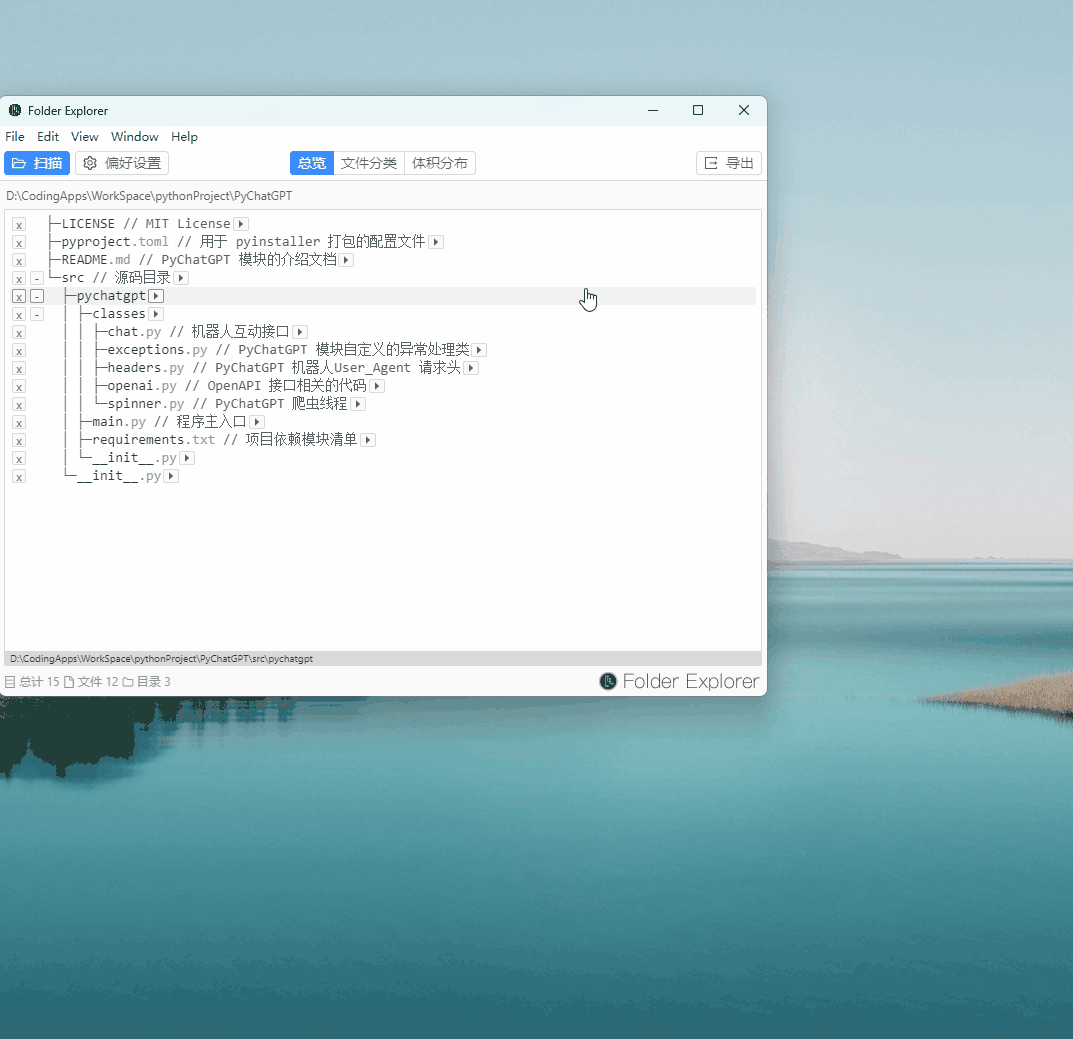Click the arrow icon after LICENSE row
This screenshot has width=1073, height=1039.
tap(241, 224)
